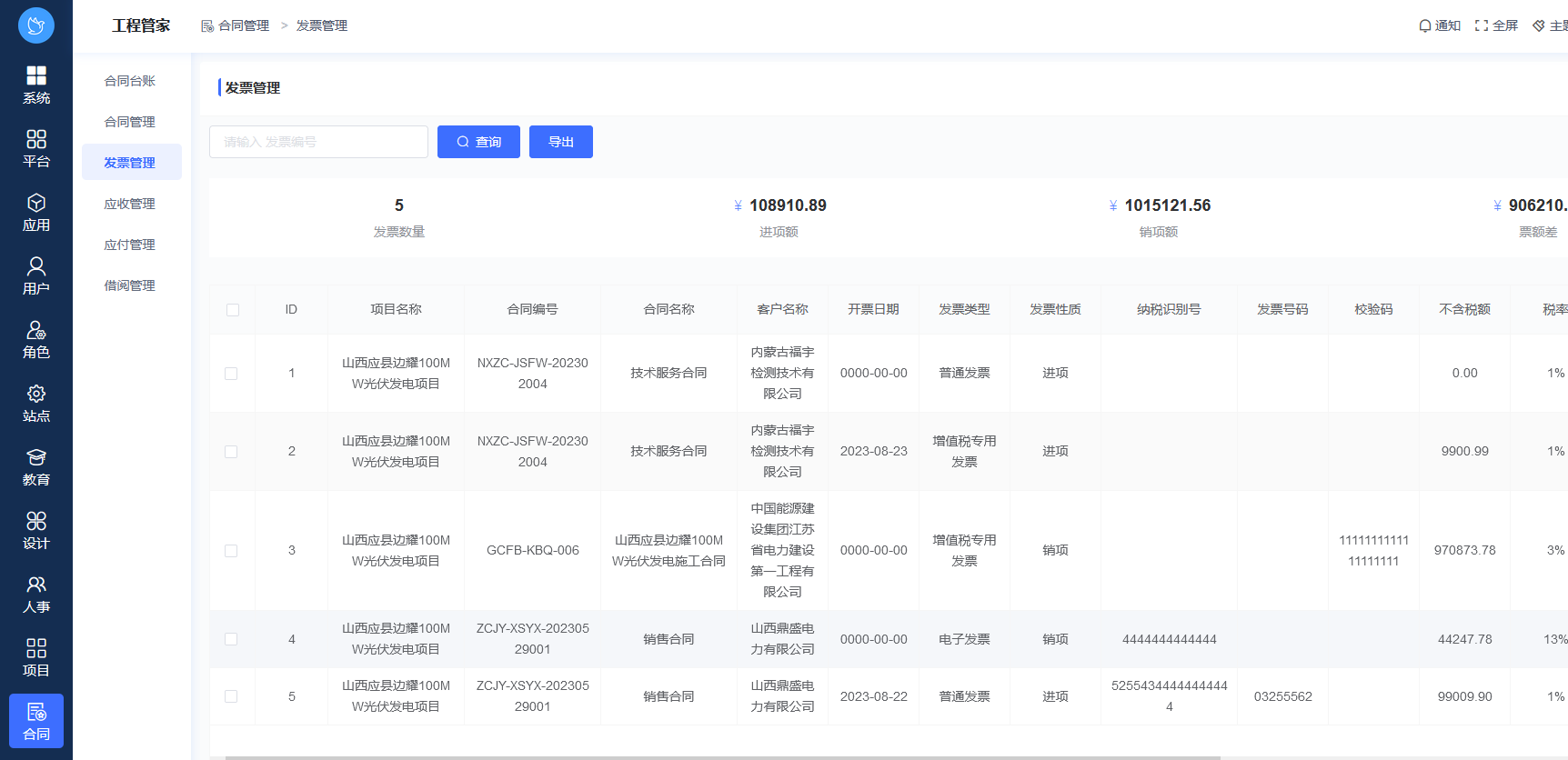Switch to 借阅管理 menu item
This screenshot has height=760, width=1568.
coord(130,285)
